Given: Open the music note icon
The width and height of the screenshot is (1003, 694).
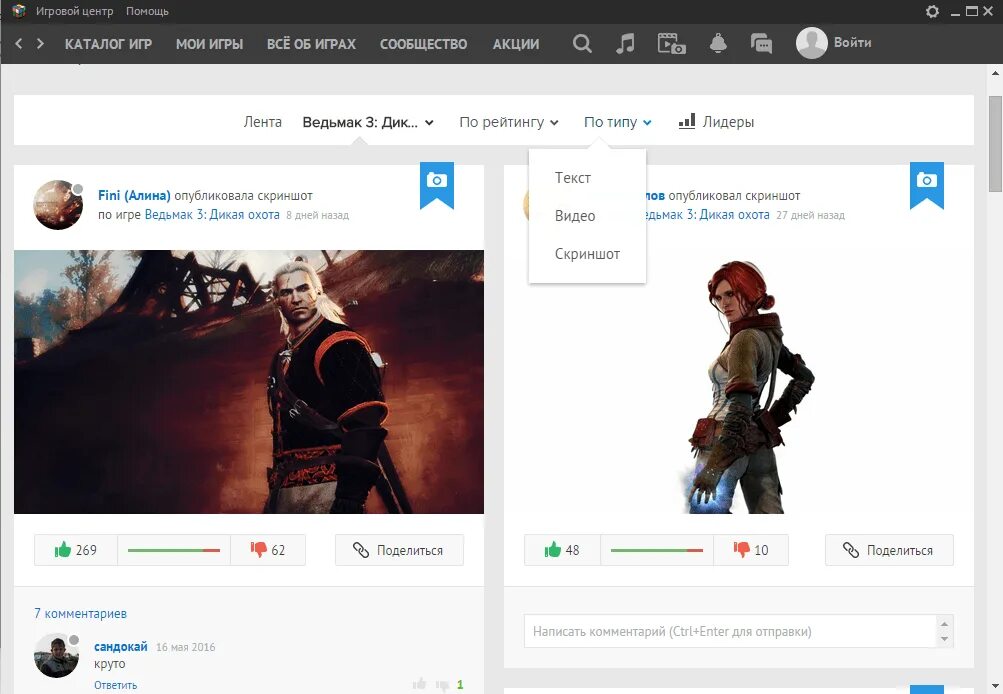Looking at the screenshot, I should tap(625, 43).
